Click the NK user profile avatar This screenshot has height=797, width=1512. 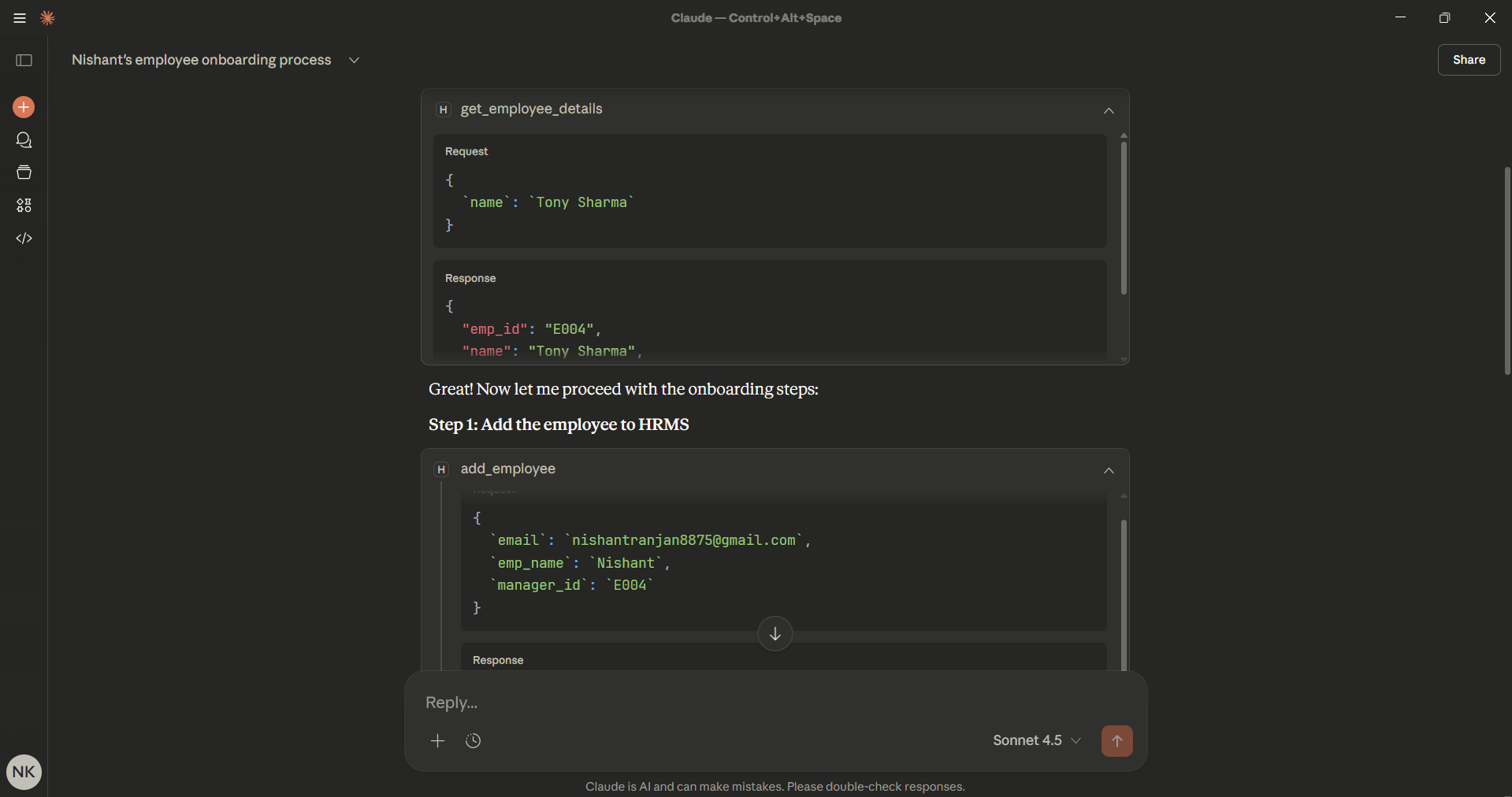click(24, 772)
